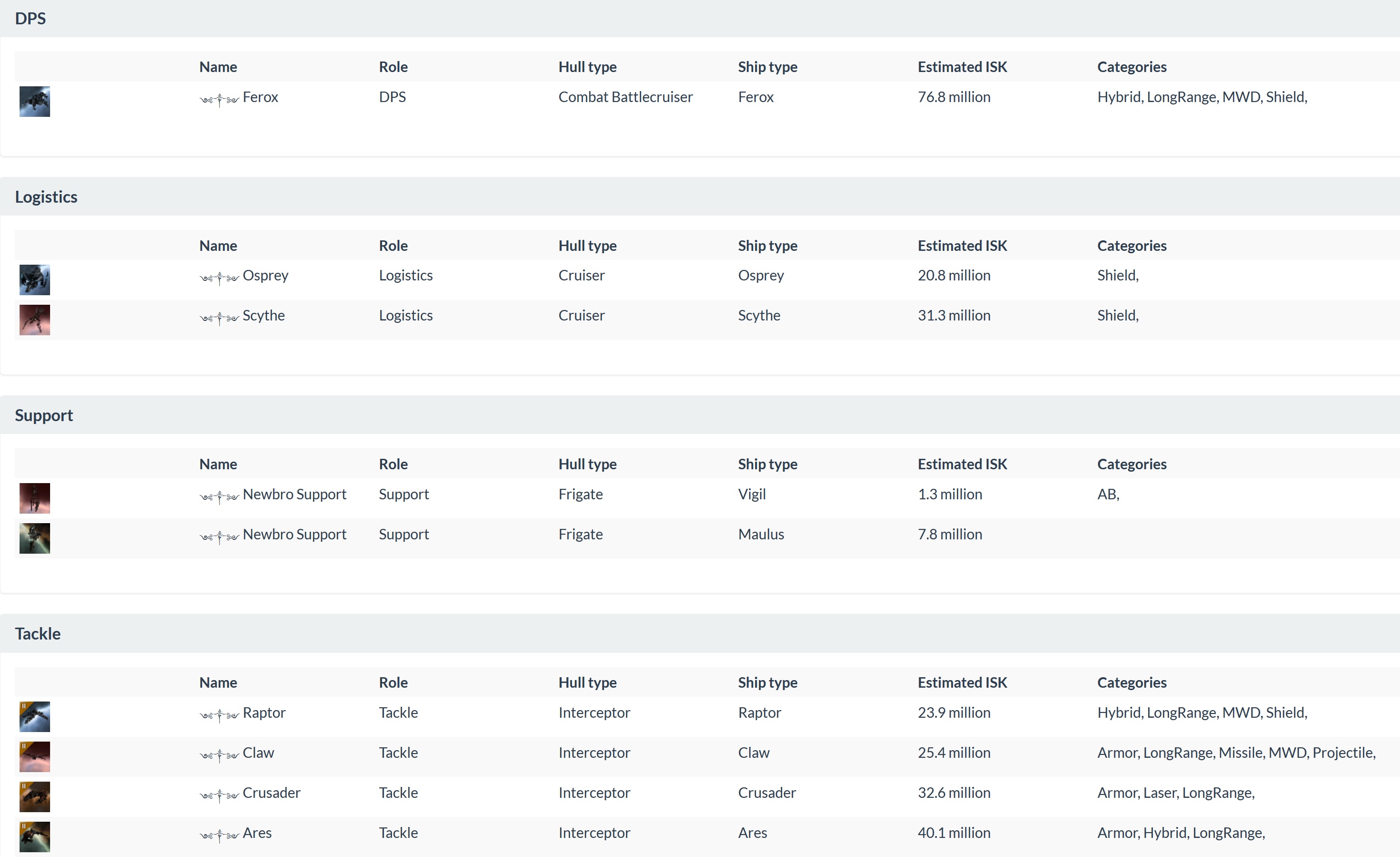Screen dimensions: 1400x857
Task: Open the Ferox fitting name link
Action: pos(260,97)
